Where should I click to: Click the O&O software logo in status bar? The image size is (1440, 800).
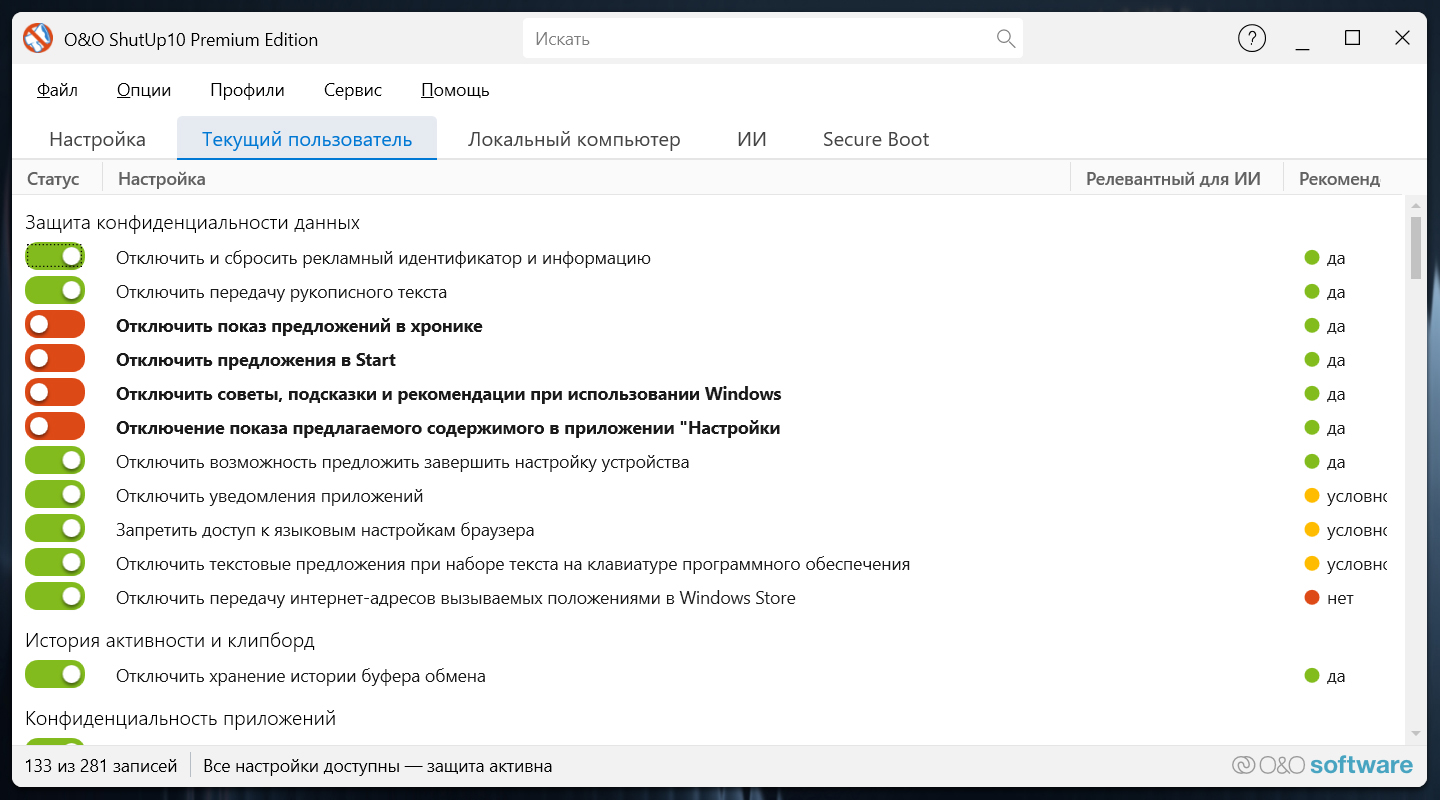point(1322,766)
